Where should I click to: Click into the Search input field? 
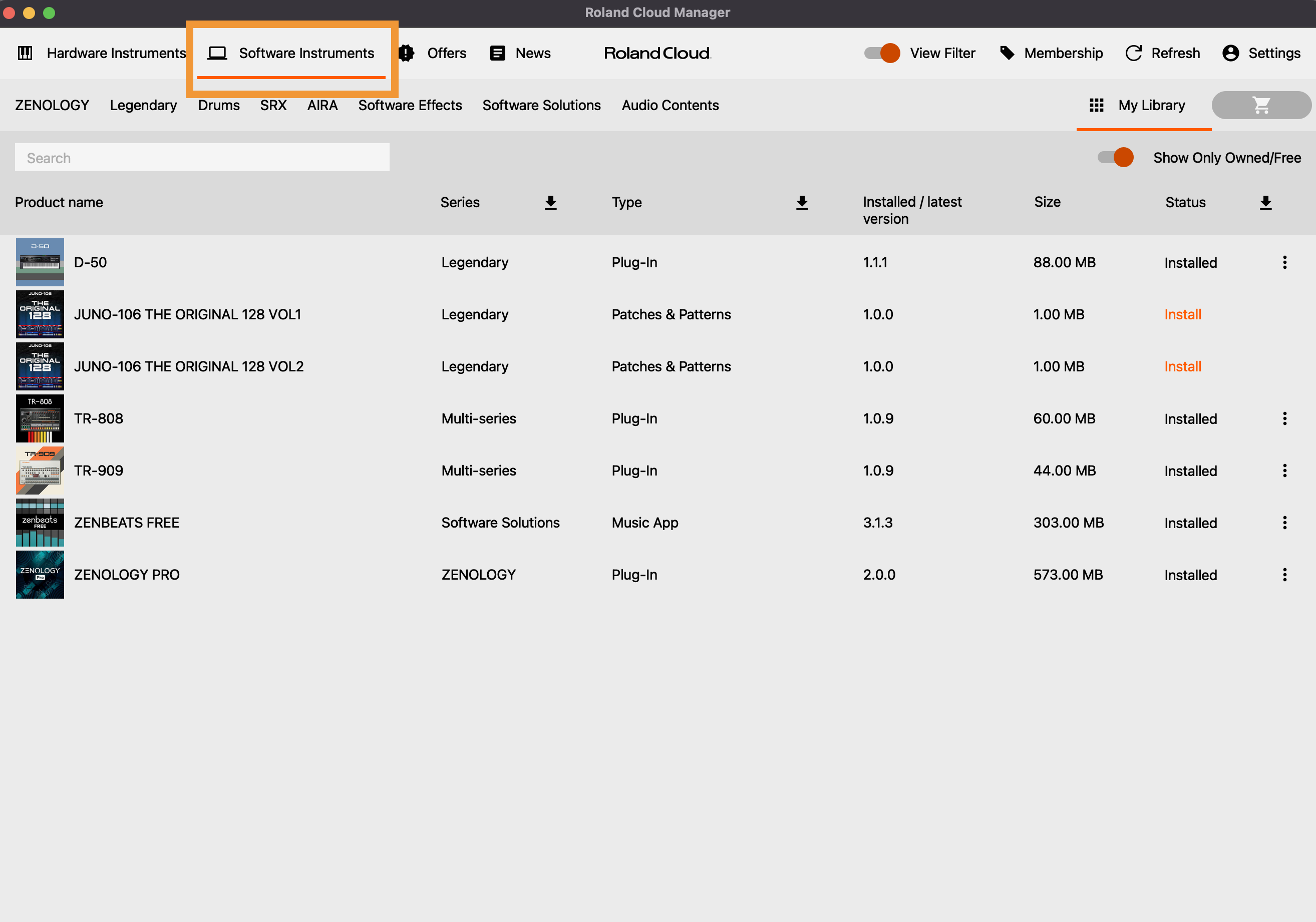(202, 158)
